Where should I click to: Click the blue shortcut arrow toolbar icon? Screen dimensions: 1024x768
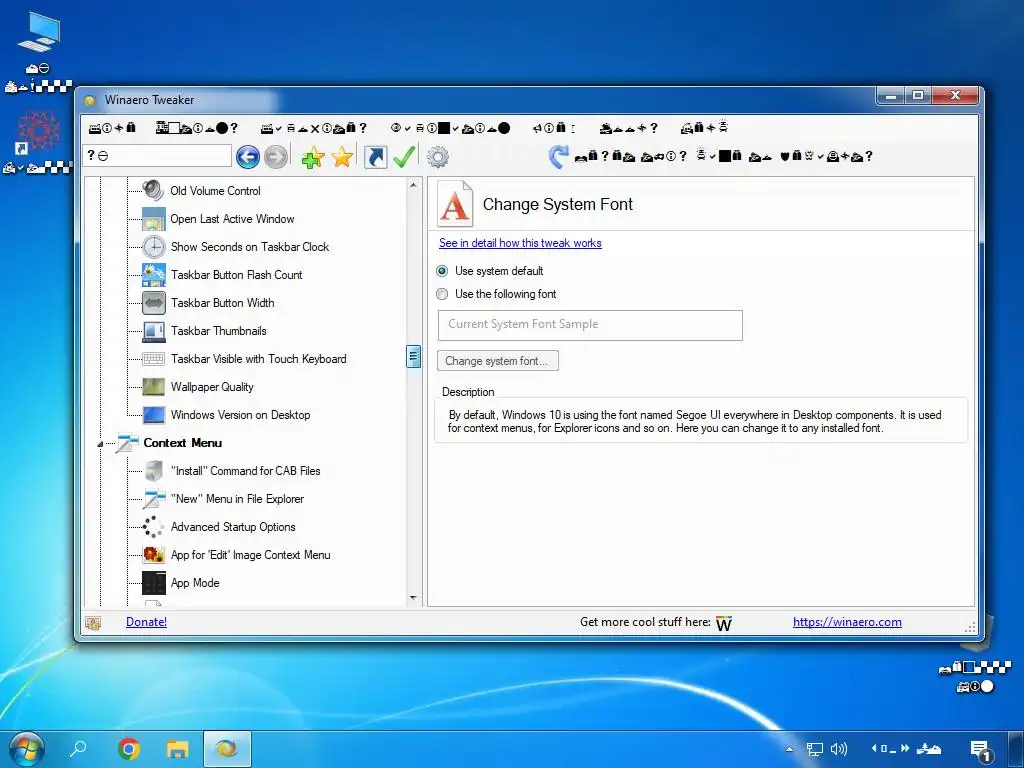[375, 157]
